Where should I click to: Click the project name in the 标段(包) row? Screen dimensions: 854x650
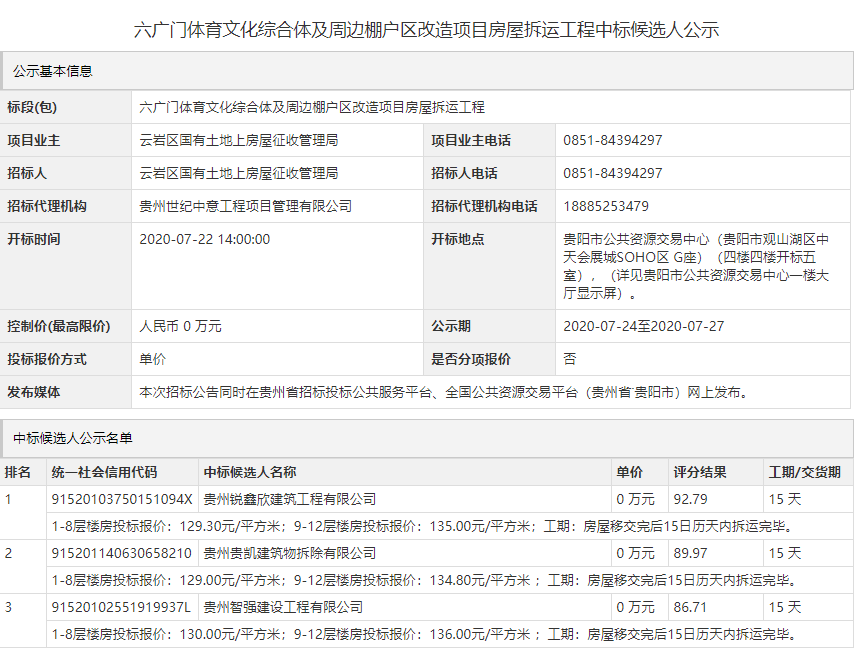tap(312, 107)
